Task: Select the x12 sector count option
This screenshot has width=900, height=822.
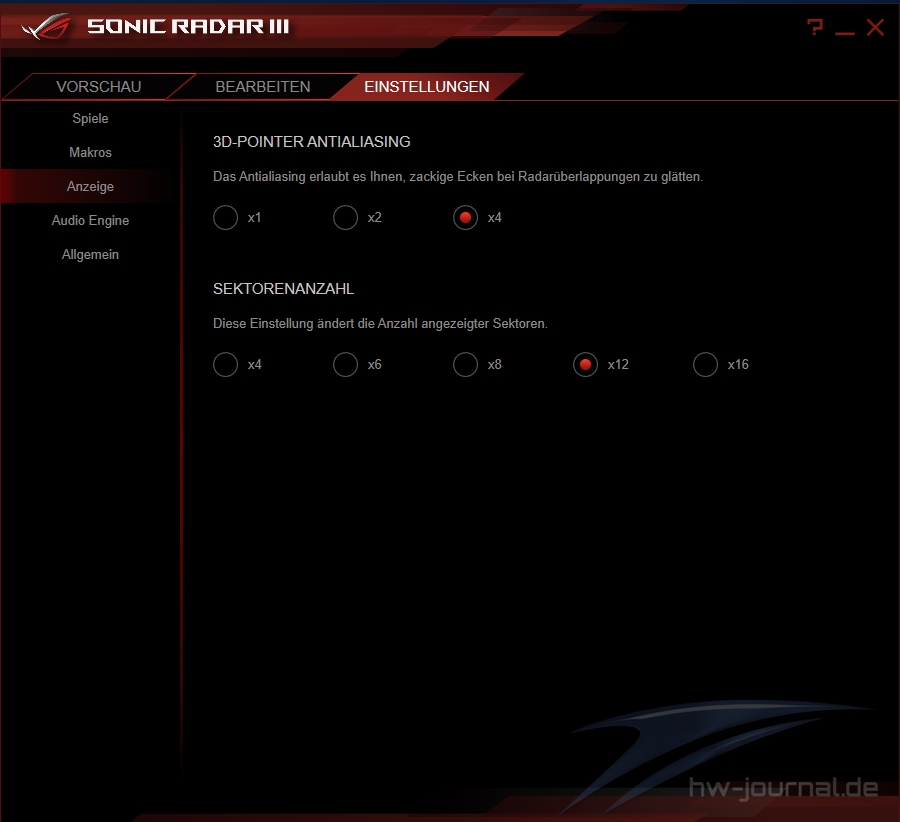Action: pos(585,365)
